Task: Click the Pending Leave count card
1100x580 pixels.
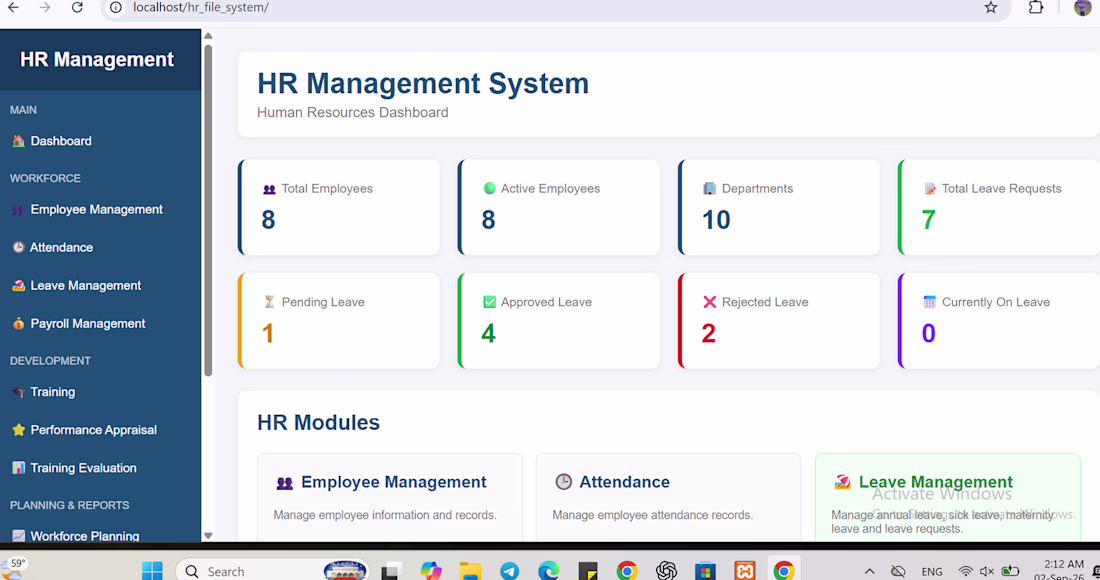Action: 339,321
